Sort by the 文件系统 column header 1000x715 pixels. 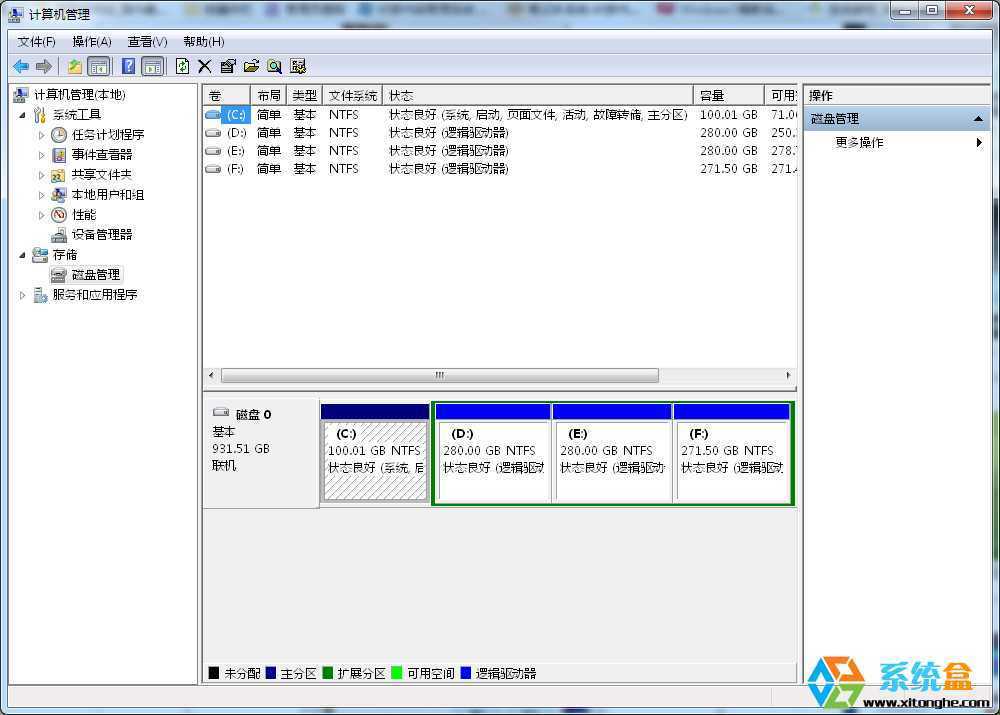[353, 96]
